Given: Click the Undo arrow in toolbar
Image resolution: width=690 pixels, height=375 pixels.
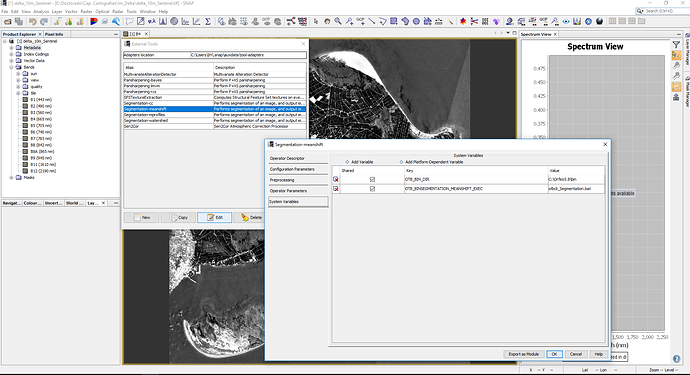Looking at the screenshot, I should (x=33, y=21).
